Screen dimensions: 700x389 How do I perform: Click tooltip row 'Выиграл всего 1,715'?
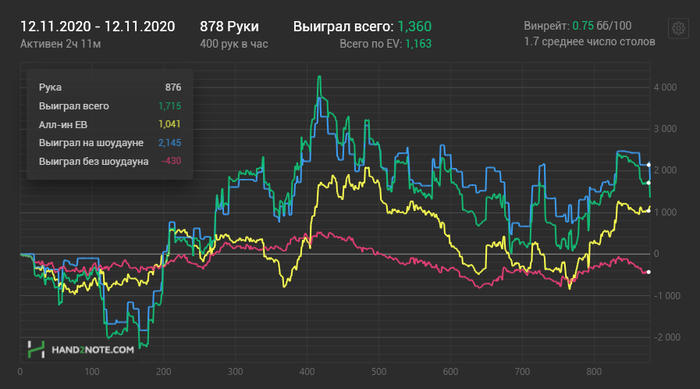pos(110,106)
